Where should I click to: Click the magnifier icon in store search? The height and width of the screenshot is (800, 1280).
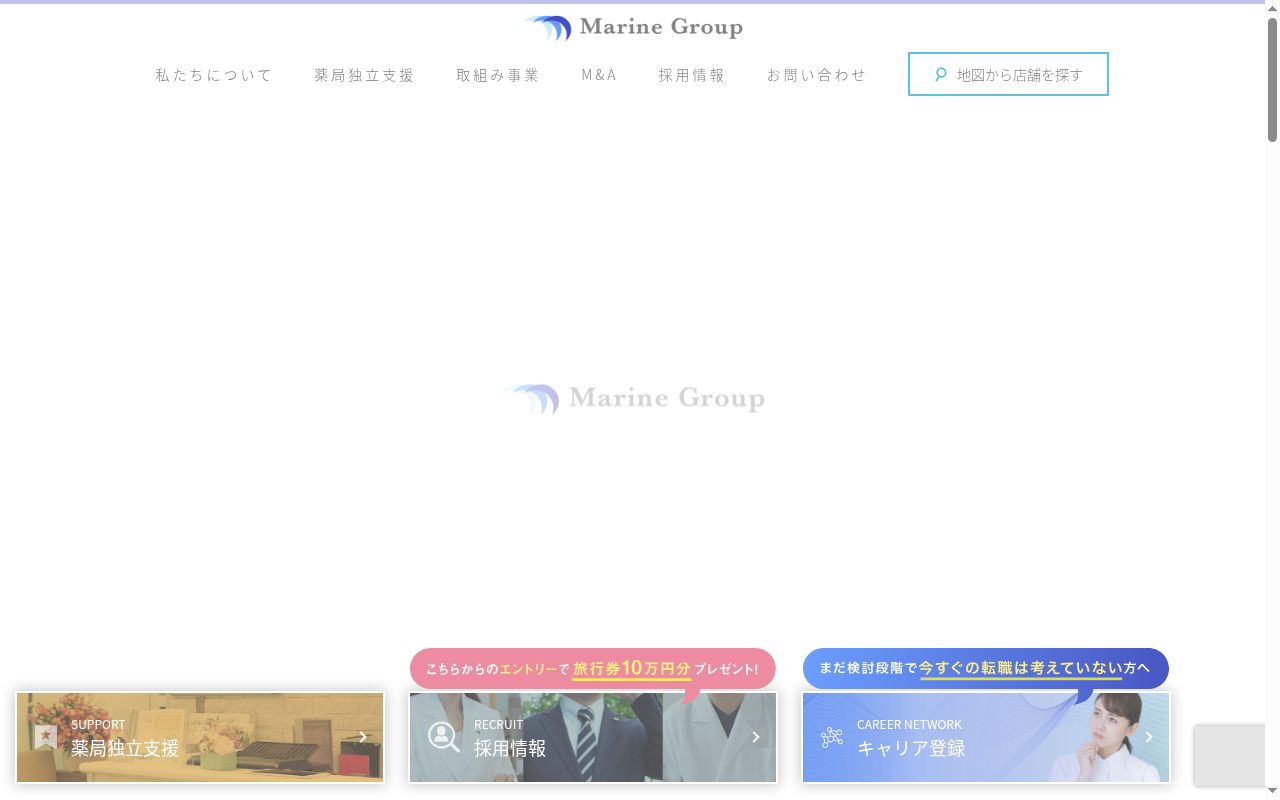(x=940, y=74)
